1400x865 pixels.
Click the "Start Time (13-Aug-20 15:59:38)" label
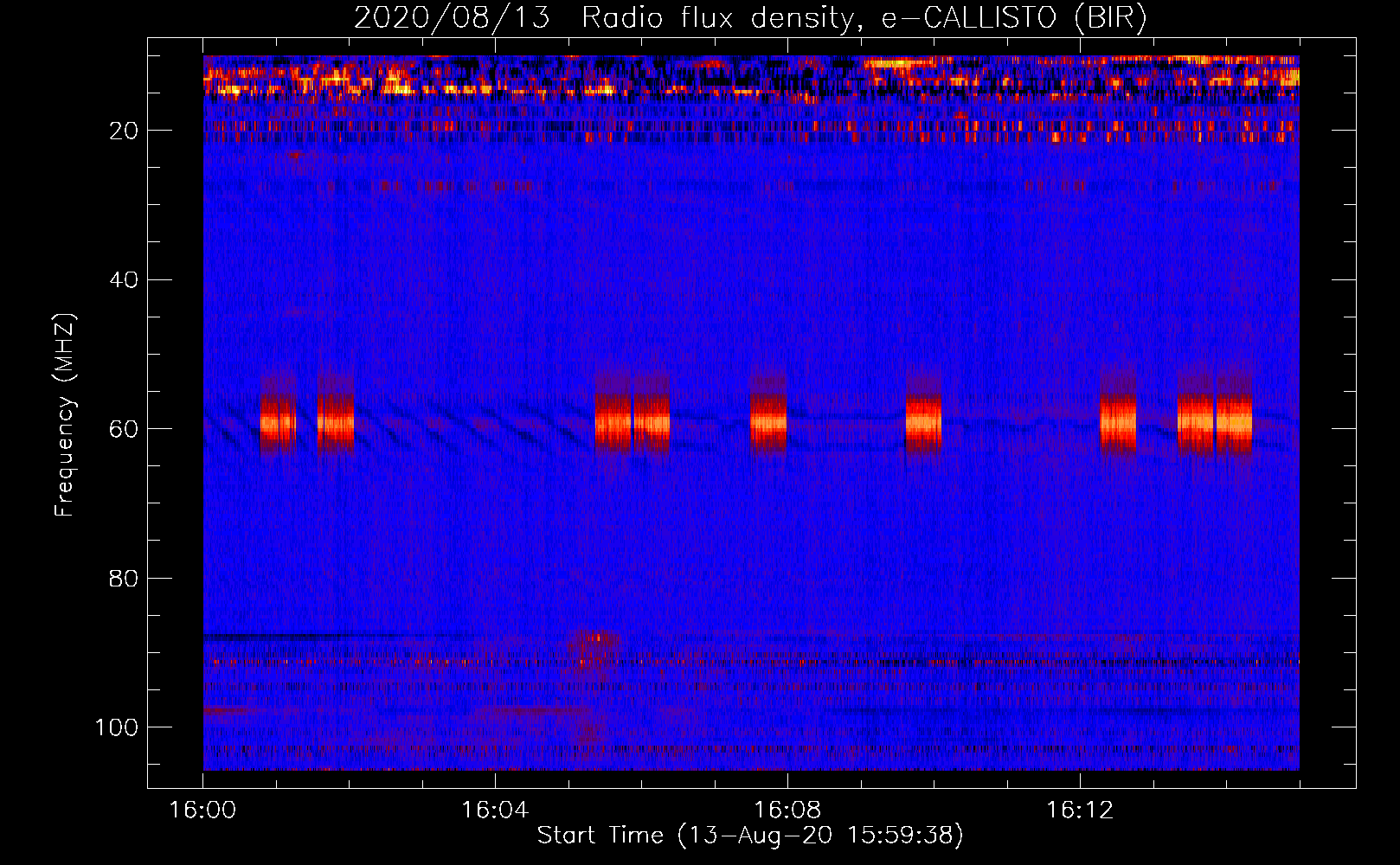coord(750,836)
